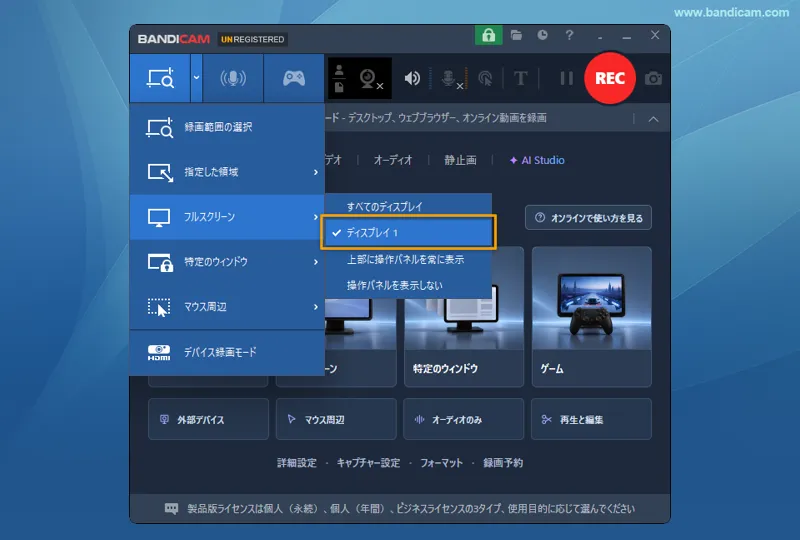Image resolution: width=800 pixels, height=540 pixels.
Task: Click the icon beside 録画範囲の選択
Action: pyautogui.click(x=160, y=128)
